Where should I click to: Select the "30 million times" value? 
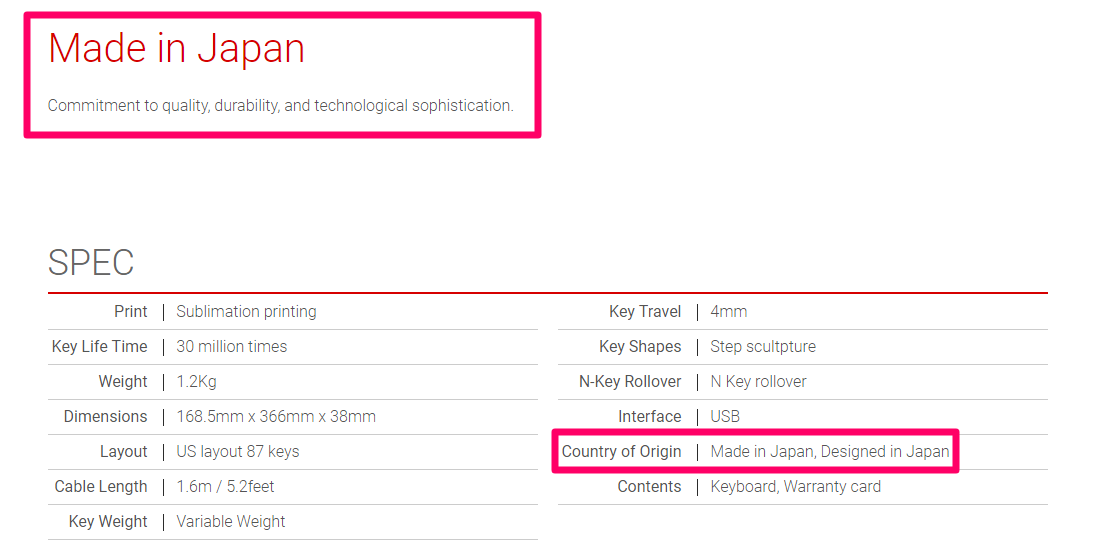pos(231,347)
